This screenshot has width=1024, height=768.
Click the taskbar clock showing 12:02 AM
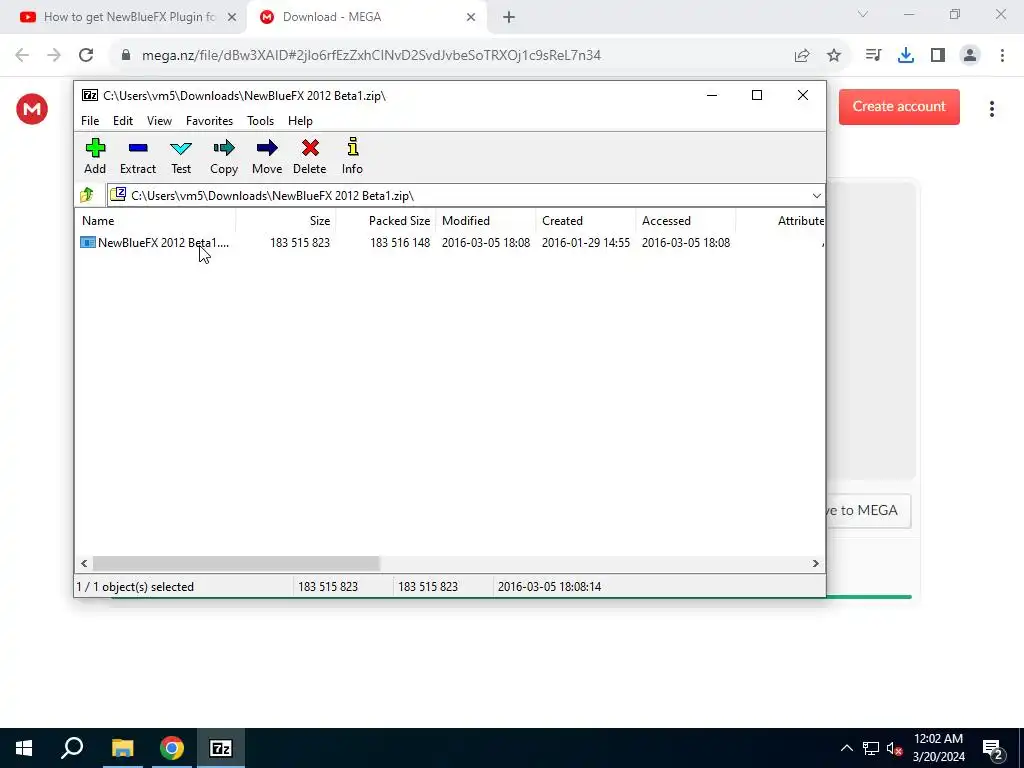(938, 748)
